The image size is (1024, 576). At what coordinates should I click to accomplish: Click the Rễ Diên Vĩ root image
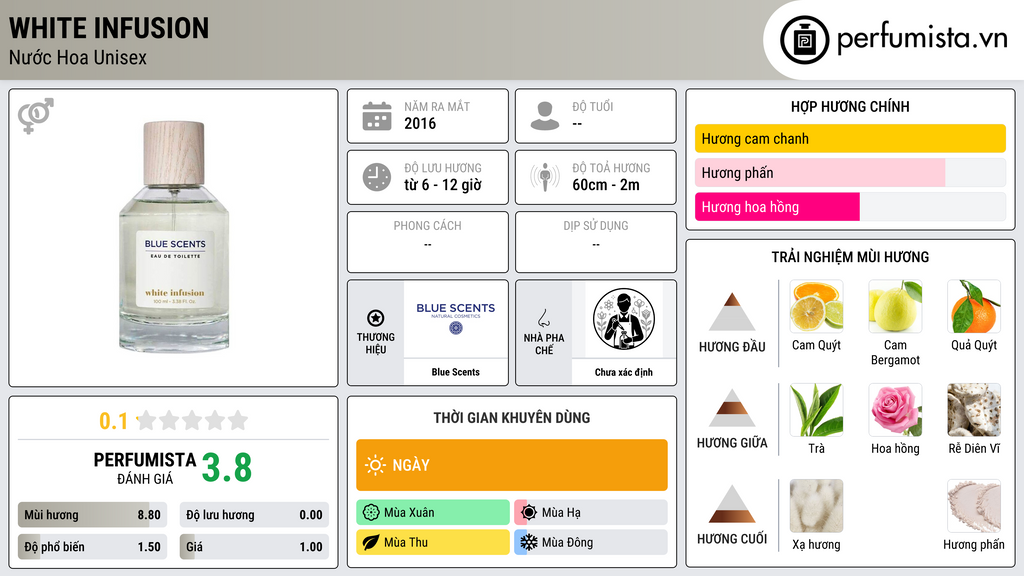(x=974, y=409)
